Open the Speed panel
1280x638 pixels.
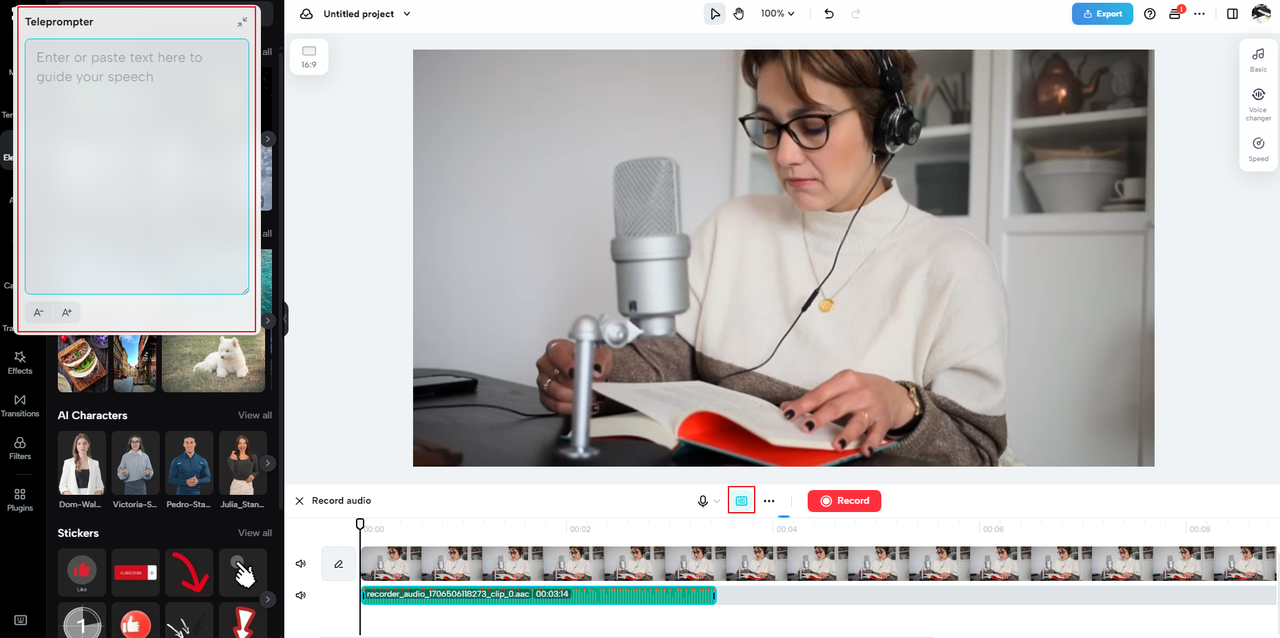coord(1258,149)
